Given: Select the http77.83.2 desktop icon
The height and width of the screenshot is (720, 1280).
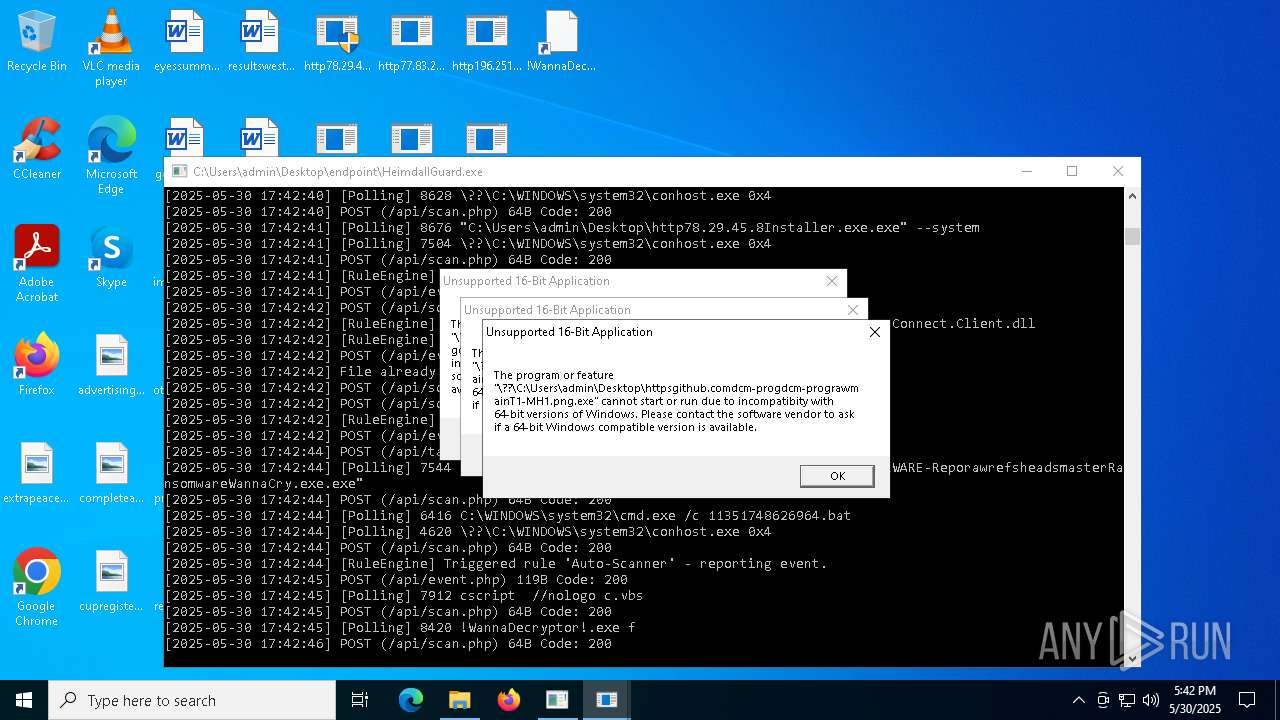Looking at the screenshot, I should pos(411,42).
